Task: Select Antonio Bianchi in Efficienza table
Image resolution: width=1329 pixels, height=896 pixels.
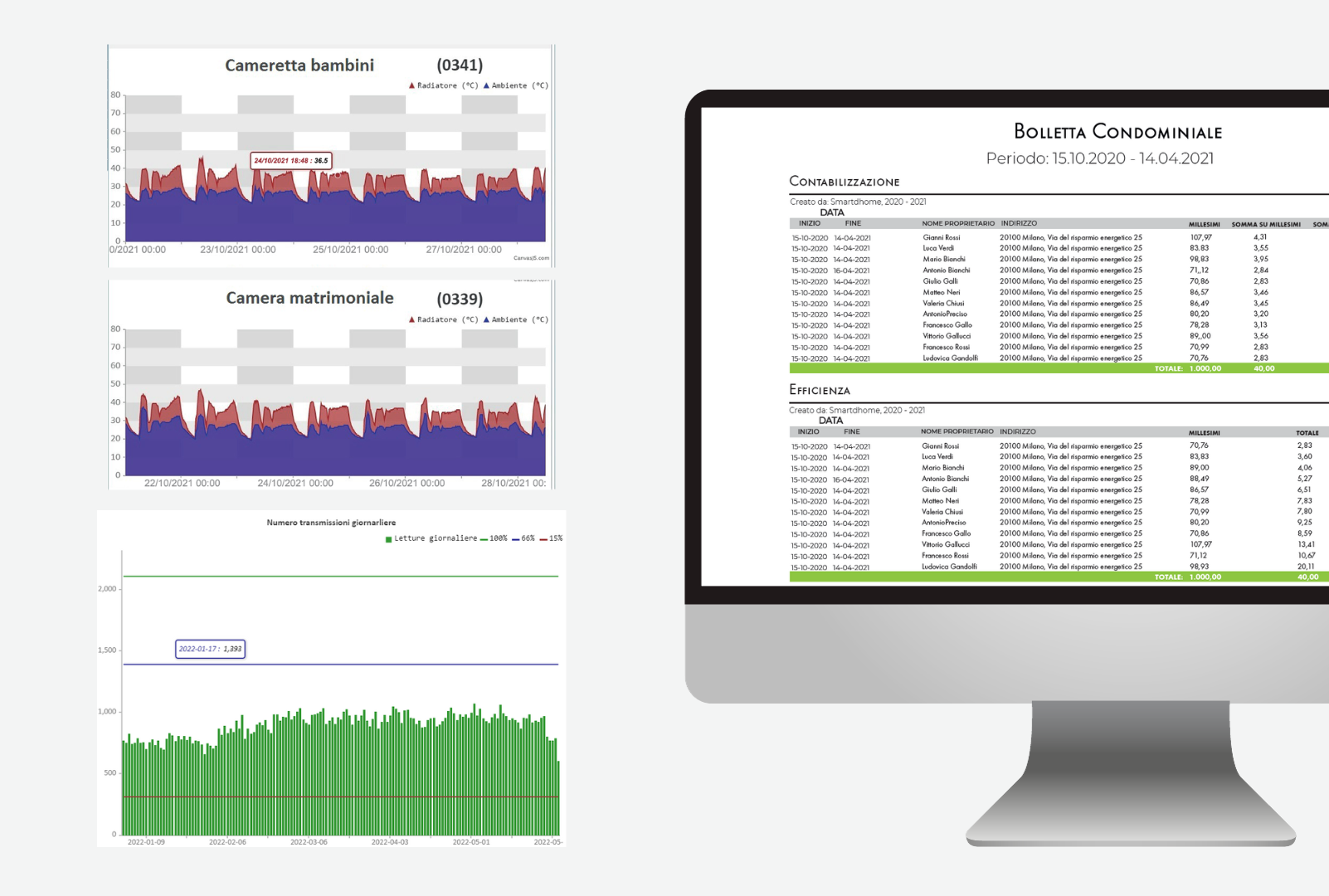Action: (945, 479)
